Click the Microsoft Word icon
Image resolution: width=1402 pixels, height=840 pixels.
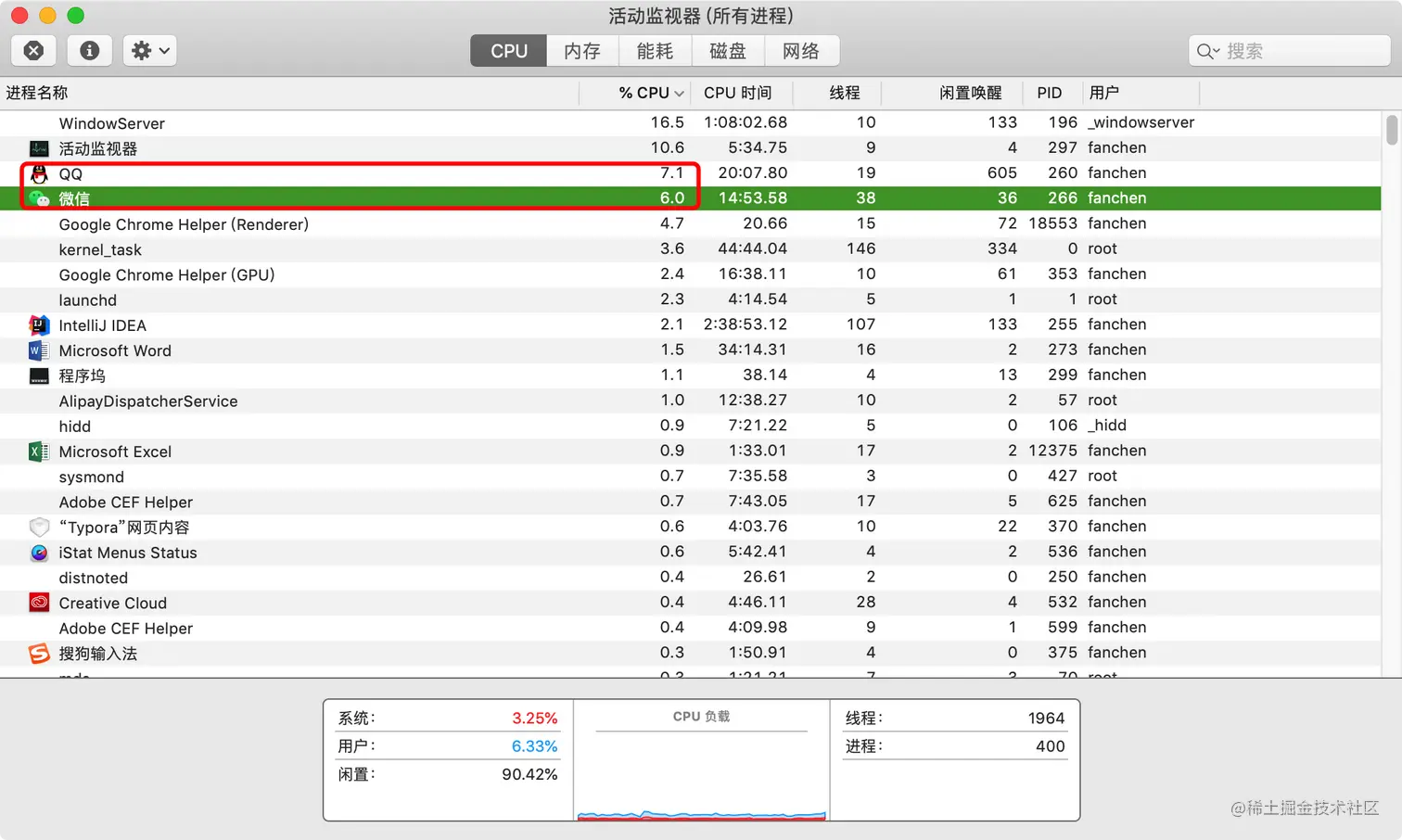39,350
